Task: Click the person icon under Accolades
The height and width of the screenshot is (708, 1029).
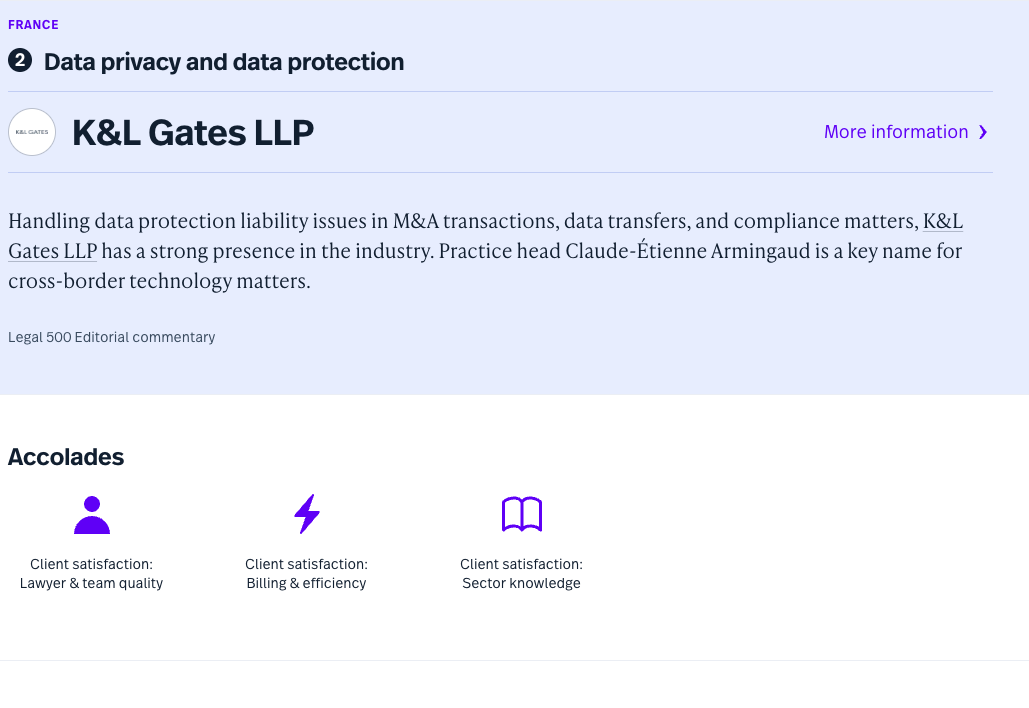Action: 92,515
